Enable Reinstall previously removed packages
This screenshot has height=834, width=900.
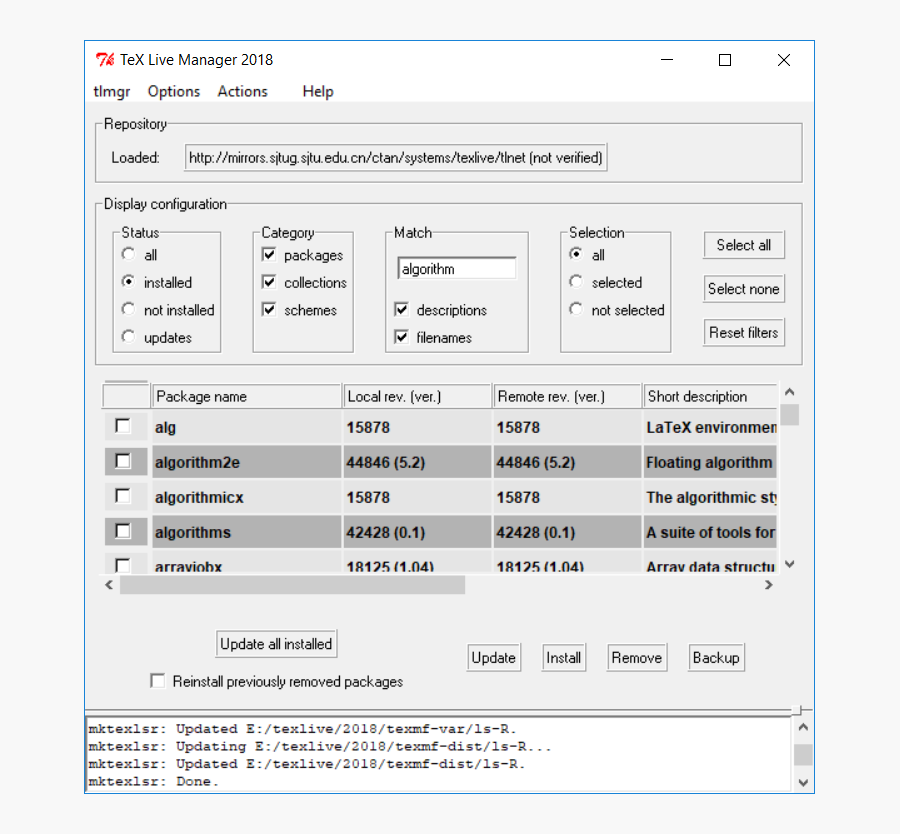pyautogui.click(x=157, y=681)
